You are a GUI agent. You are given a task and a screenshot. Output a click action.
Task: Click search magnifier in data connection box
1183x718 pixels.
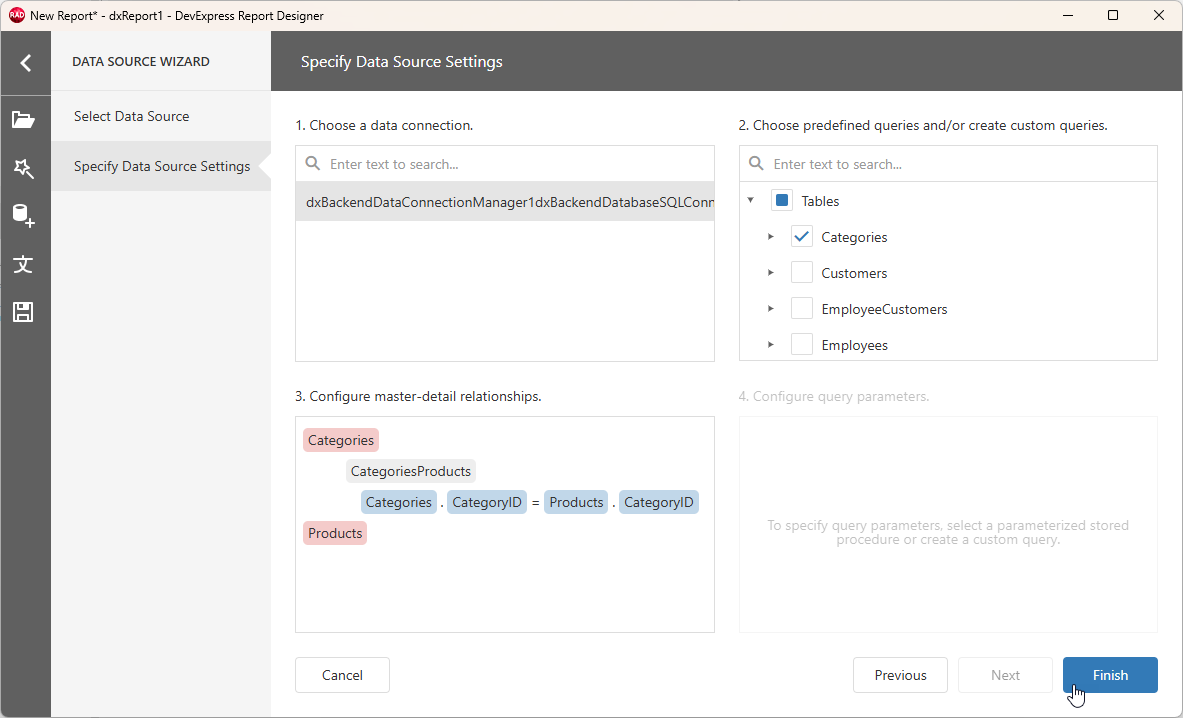coord(312,164)
